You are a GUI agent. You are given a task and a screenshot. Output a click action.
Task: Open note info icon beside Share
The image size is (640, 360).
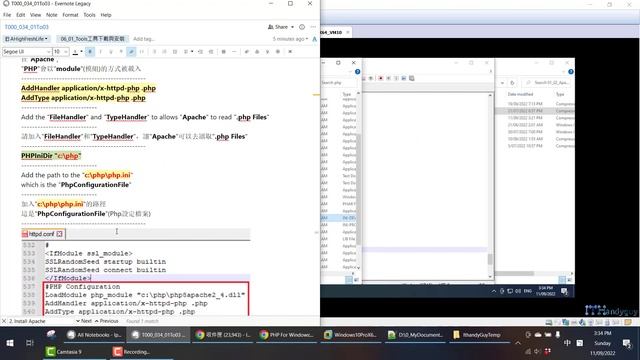[x=302, y=27]
